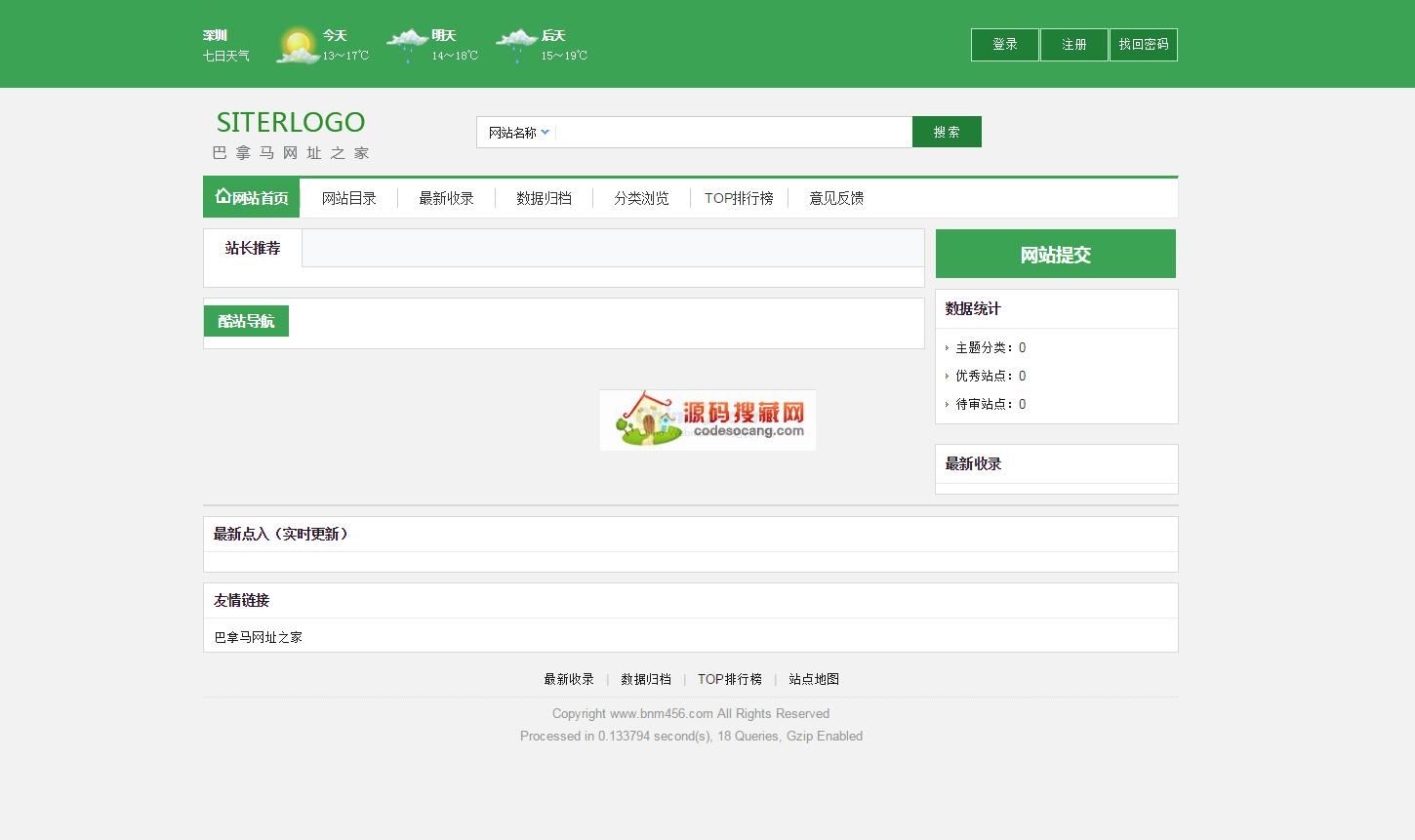Open the 巴拿马网址之家 friendly link
This screenshot has width=1415, height=840.
coord(259,637)
